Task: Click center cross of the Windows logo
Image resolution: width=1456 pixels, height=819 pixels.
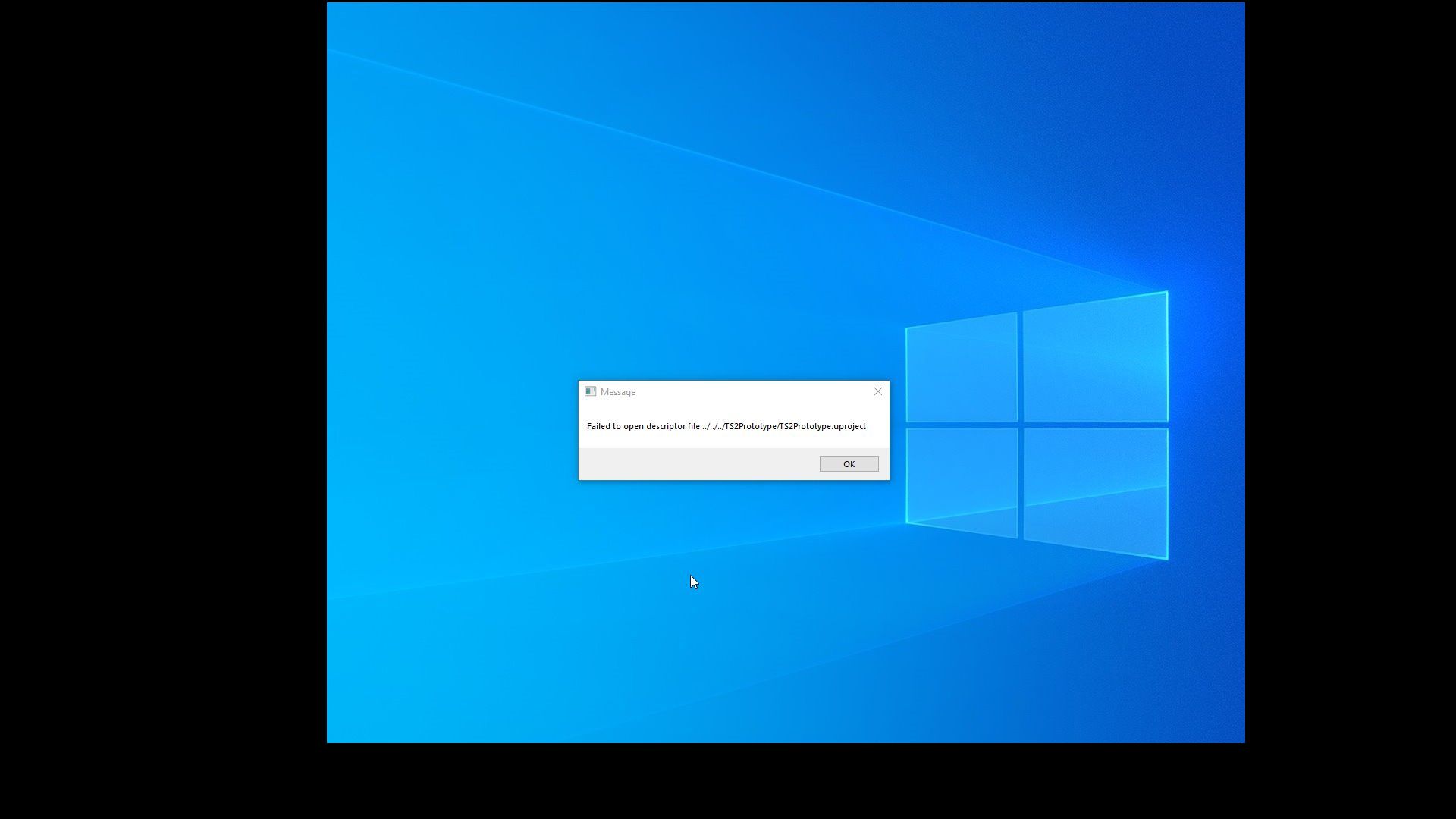Action: [x=1020, y=425]
